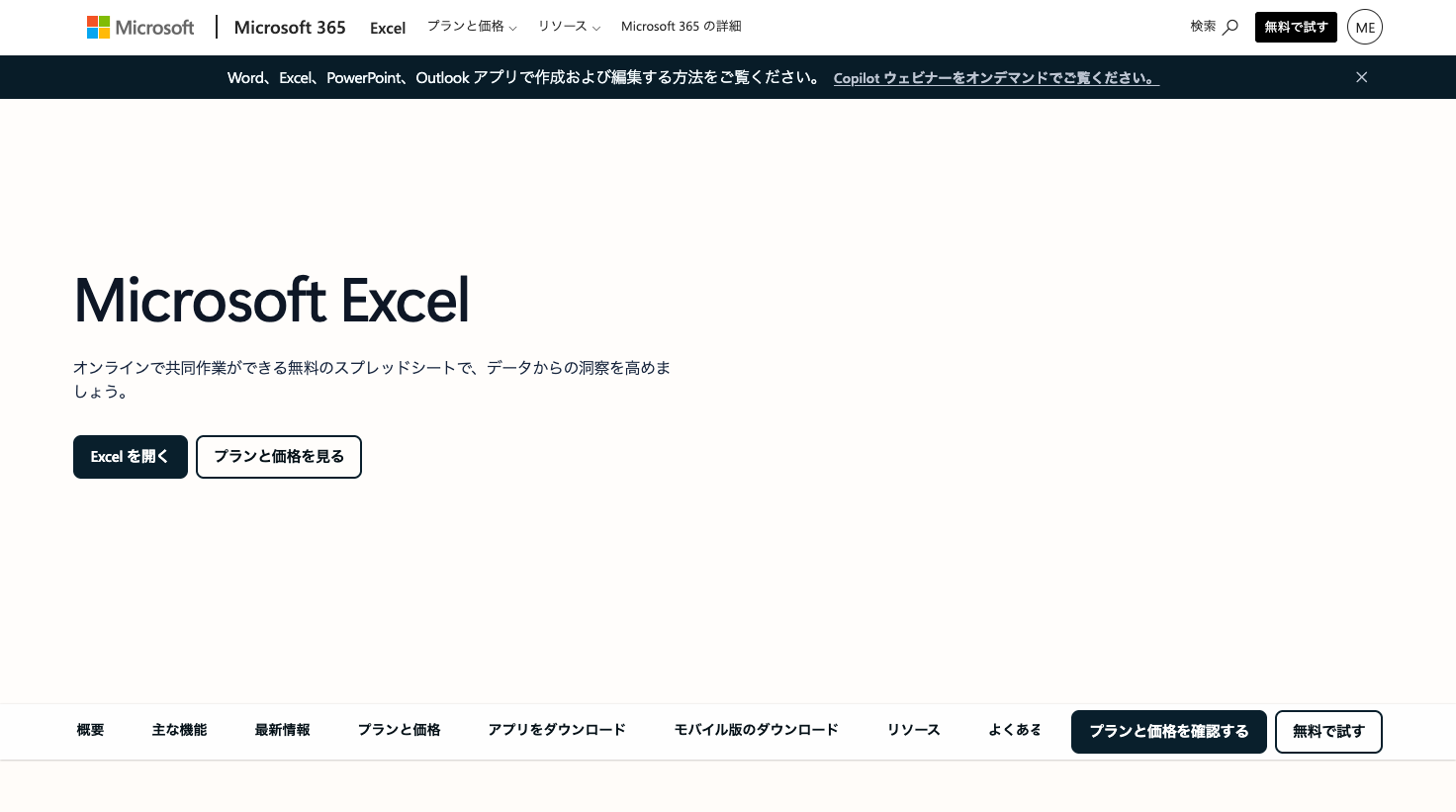Click the Excel を開く button
The height and width of the screenshot is (812, 1456).
pos(131,457)
